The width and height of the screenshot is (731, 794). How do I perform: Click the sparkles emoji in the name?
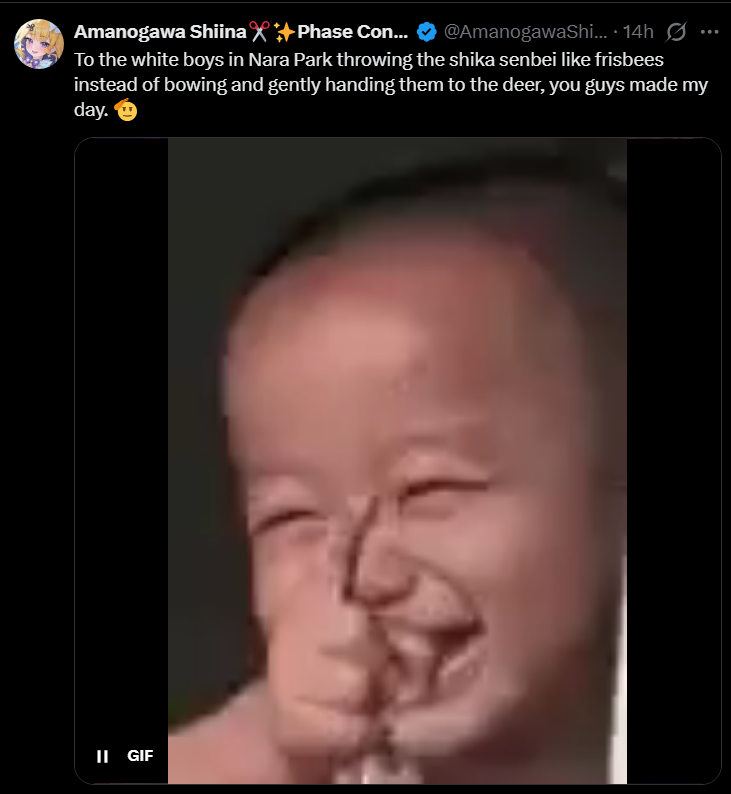284,32
